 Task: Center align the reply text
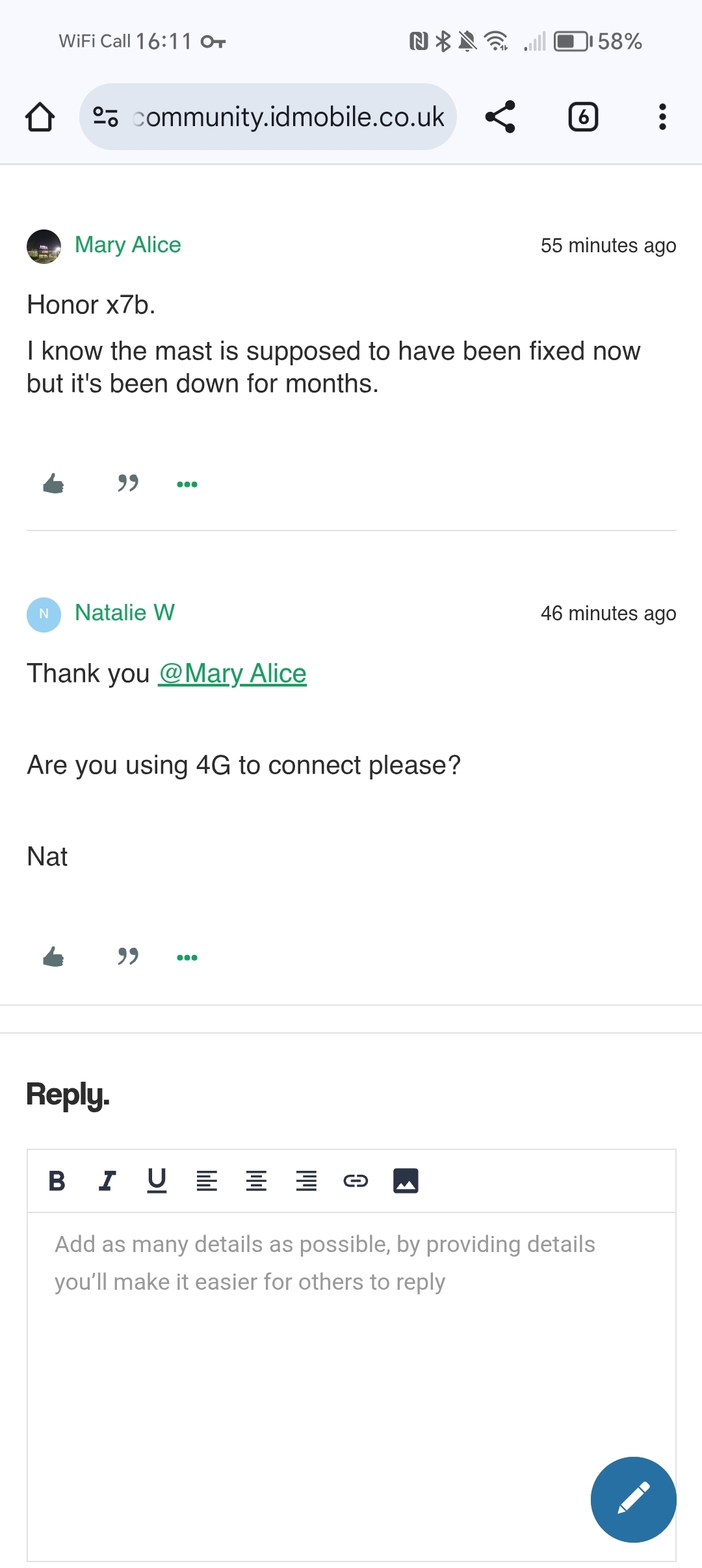[256, 1181]
